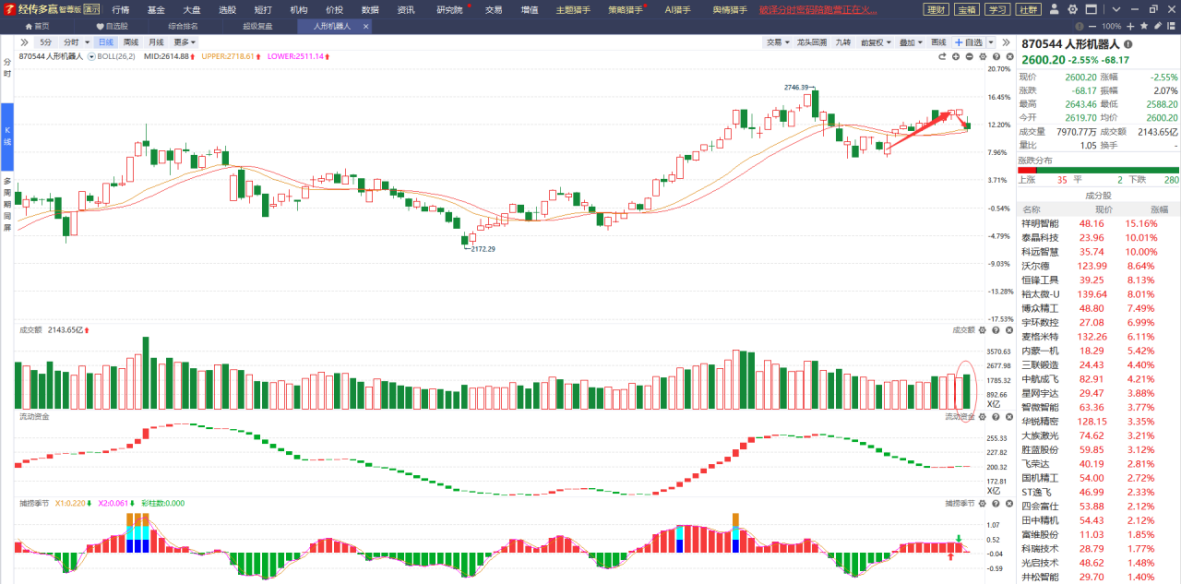This screenshot has height=585, width=1181.
Task: Open settings gear of 成交额 volume panel
Action: point(982,330)
